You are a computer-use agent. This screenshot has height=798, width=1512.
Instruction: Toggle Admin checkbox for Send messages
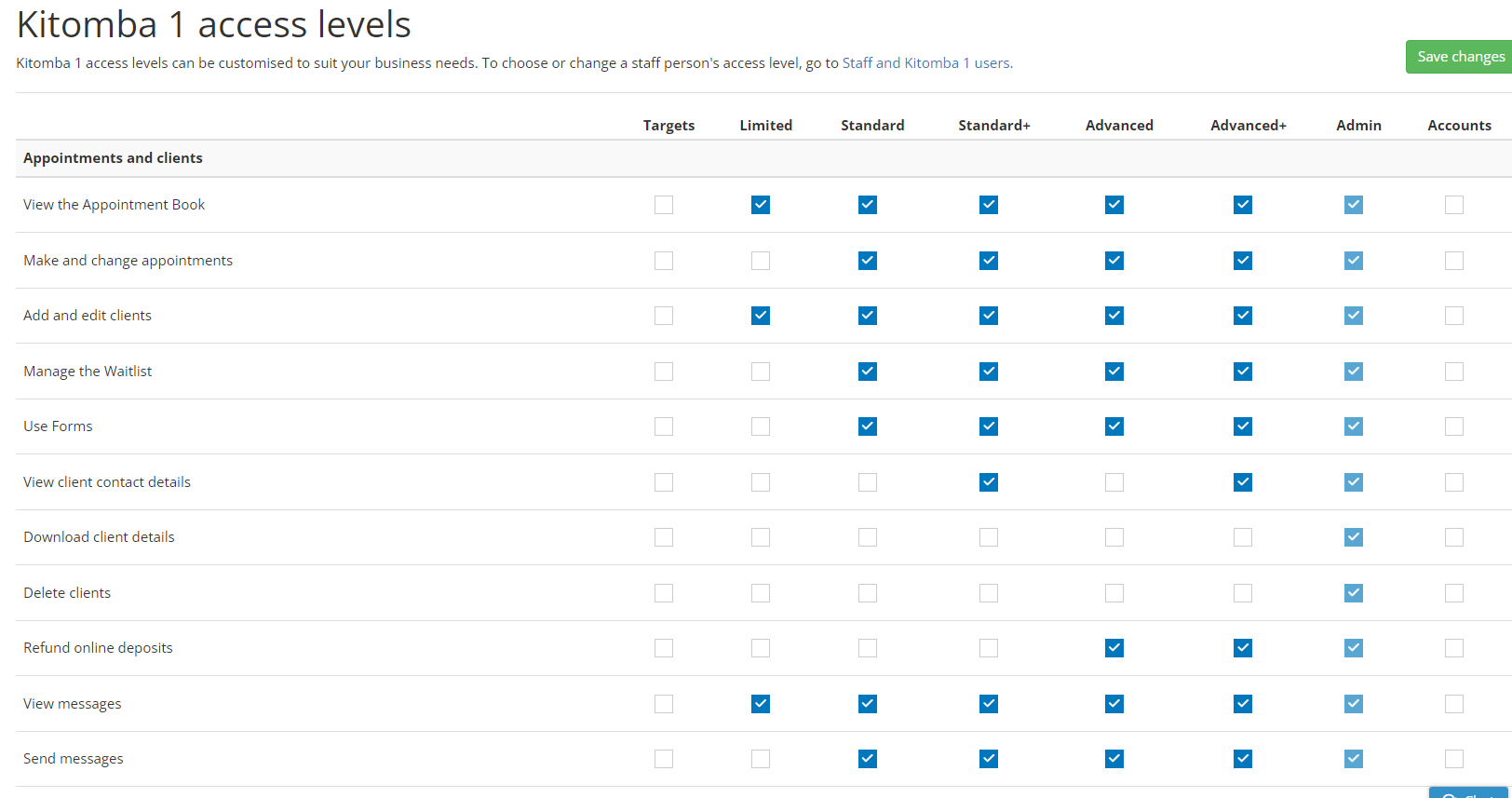[x=1354, y=759]
